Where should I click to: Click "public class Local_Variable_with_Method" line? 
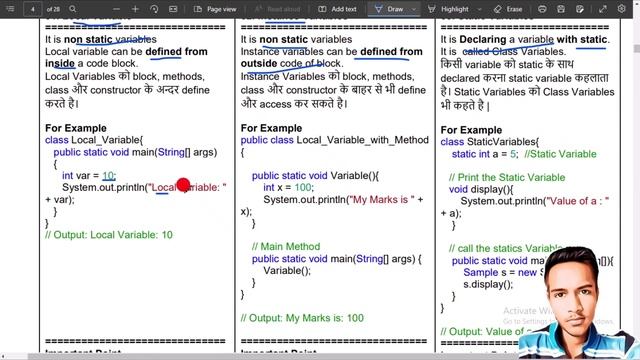[335, 140]
